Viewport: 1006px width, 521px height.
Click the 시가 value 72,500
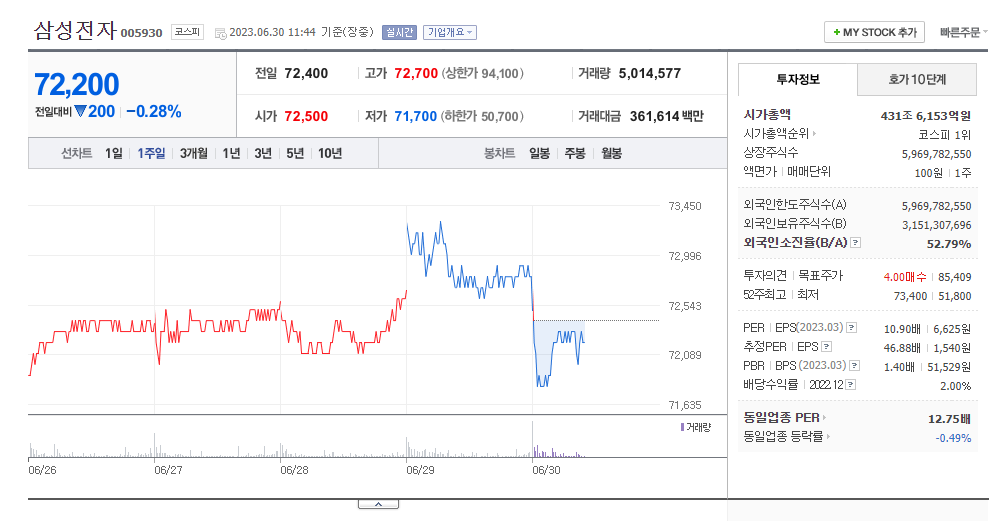(306, 116)
